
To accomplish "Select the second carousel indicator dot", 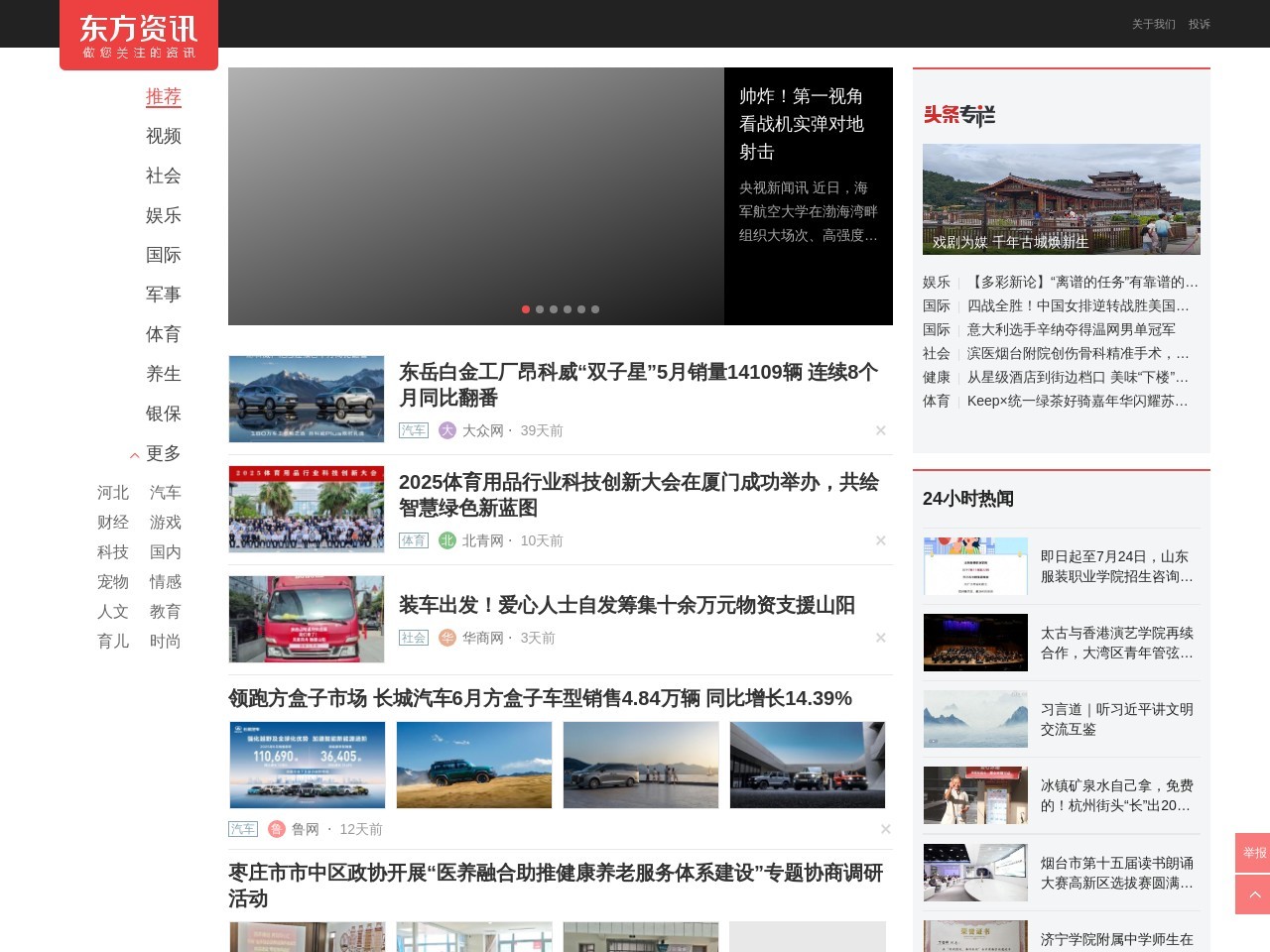I will (x=540, y=309).
